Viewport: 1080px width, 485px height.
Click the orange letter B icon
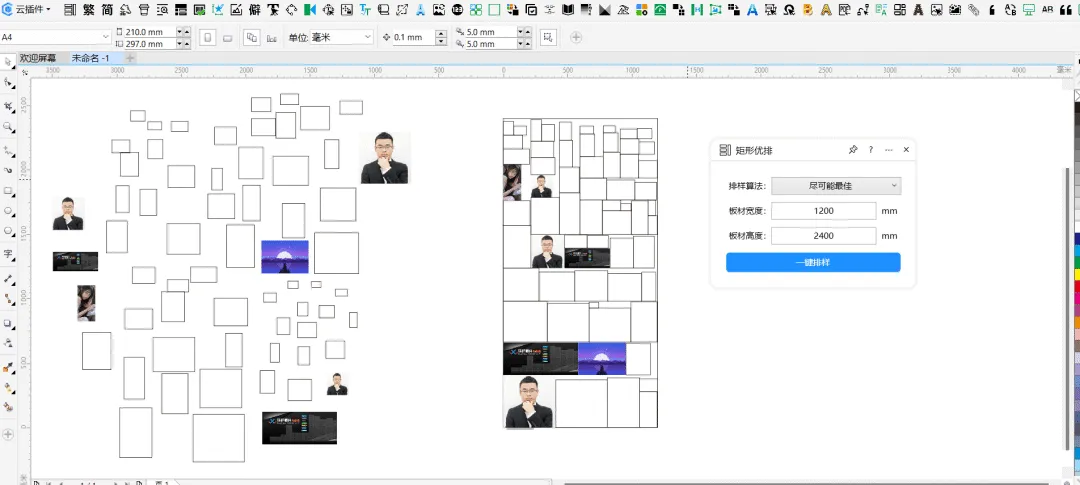pyautogui.click(x=807, y=10)
